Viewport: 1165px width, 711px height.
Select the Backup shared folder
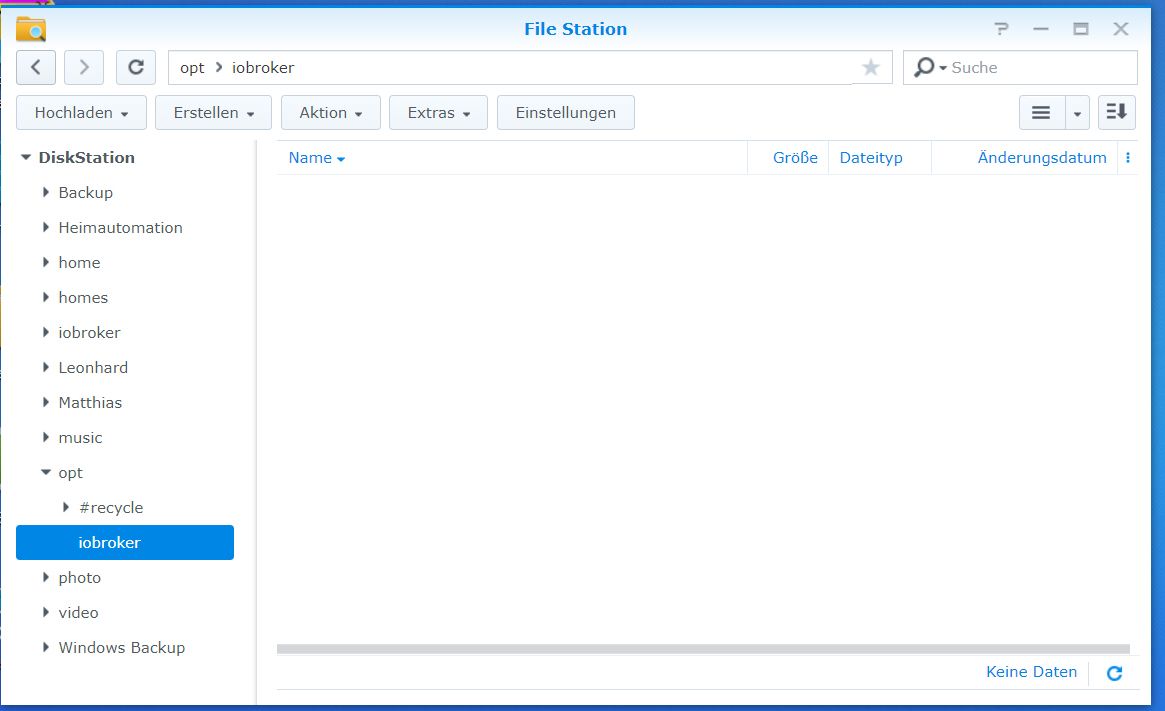tap(85, 192)
